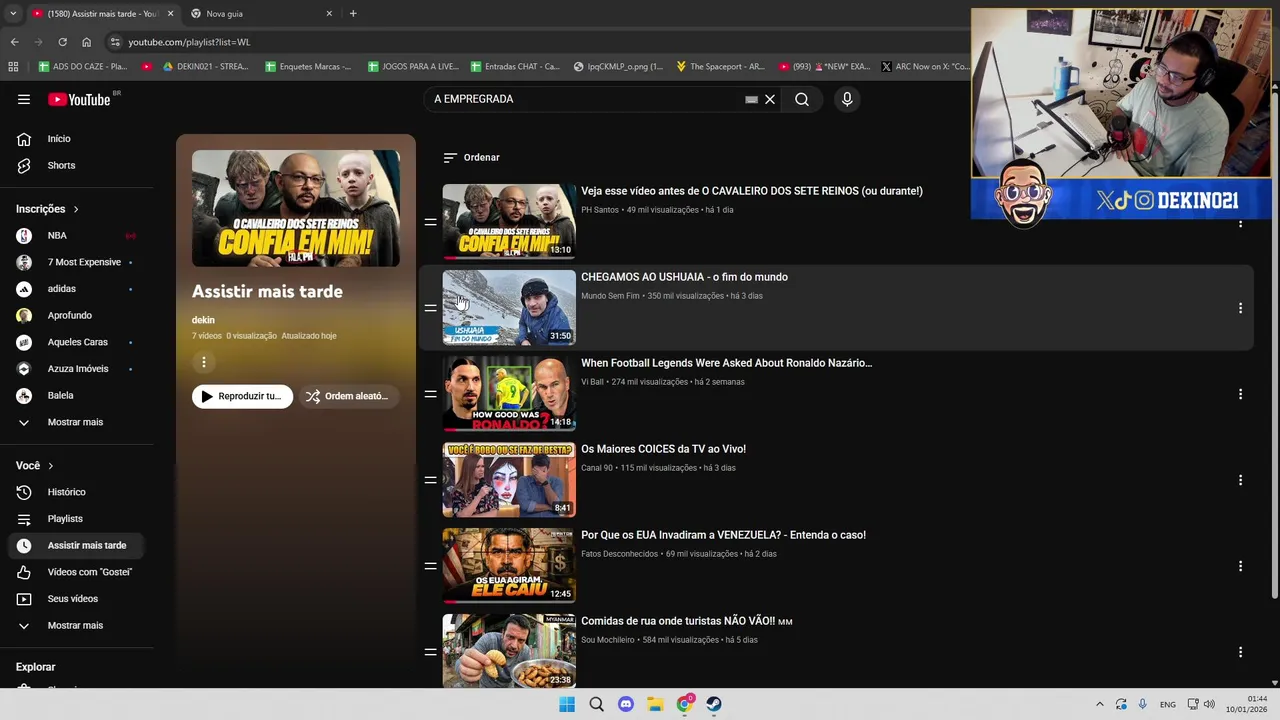The image size is (1280, 720).
Task: Close the Nova guia tab
Action: (x=329, y=14)
